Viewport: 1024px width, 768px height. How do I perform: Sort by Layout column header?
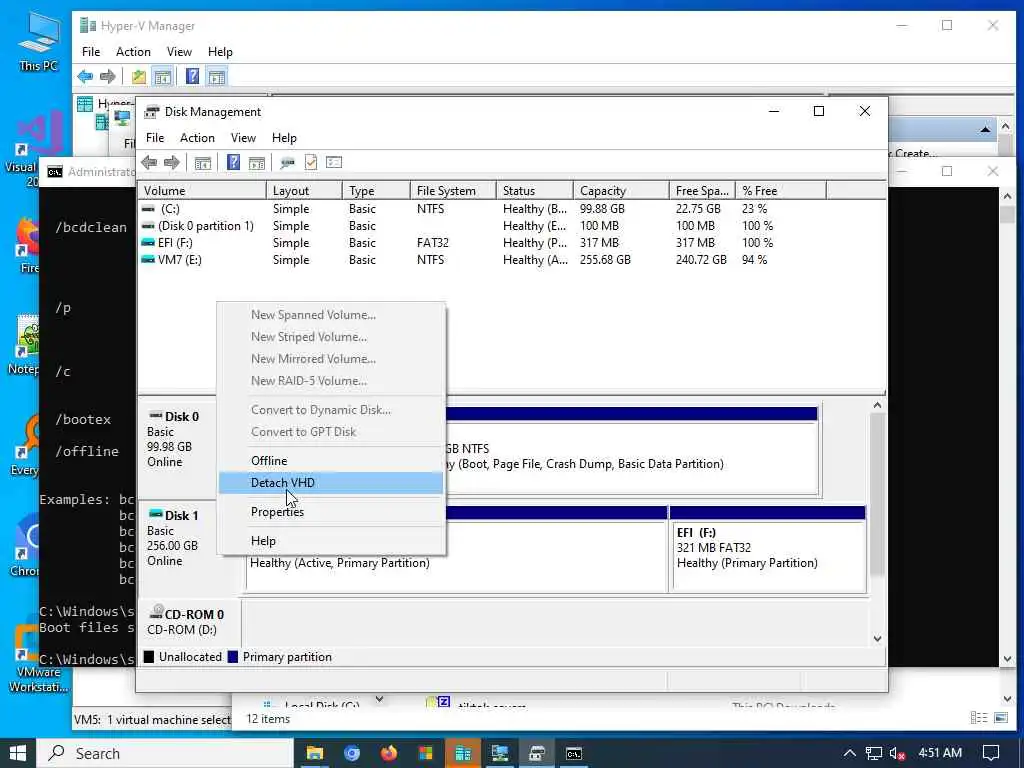coord(304,191)
